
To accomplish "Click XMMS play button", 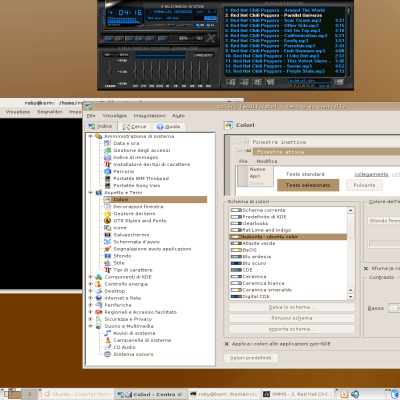I will [119, 38].
